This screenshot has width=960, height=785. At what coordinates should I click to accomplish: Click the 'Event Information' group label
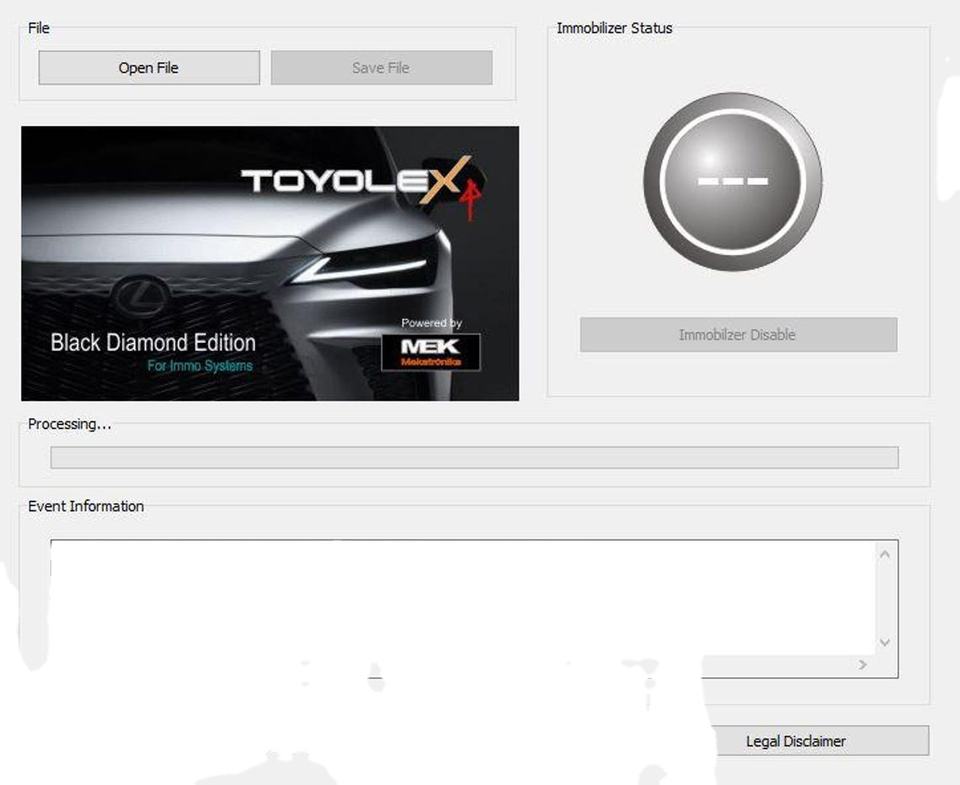86,506
